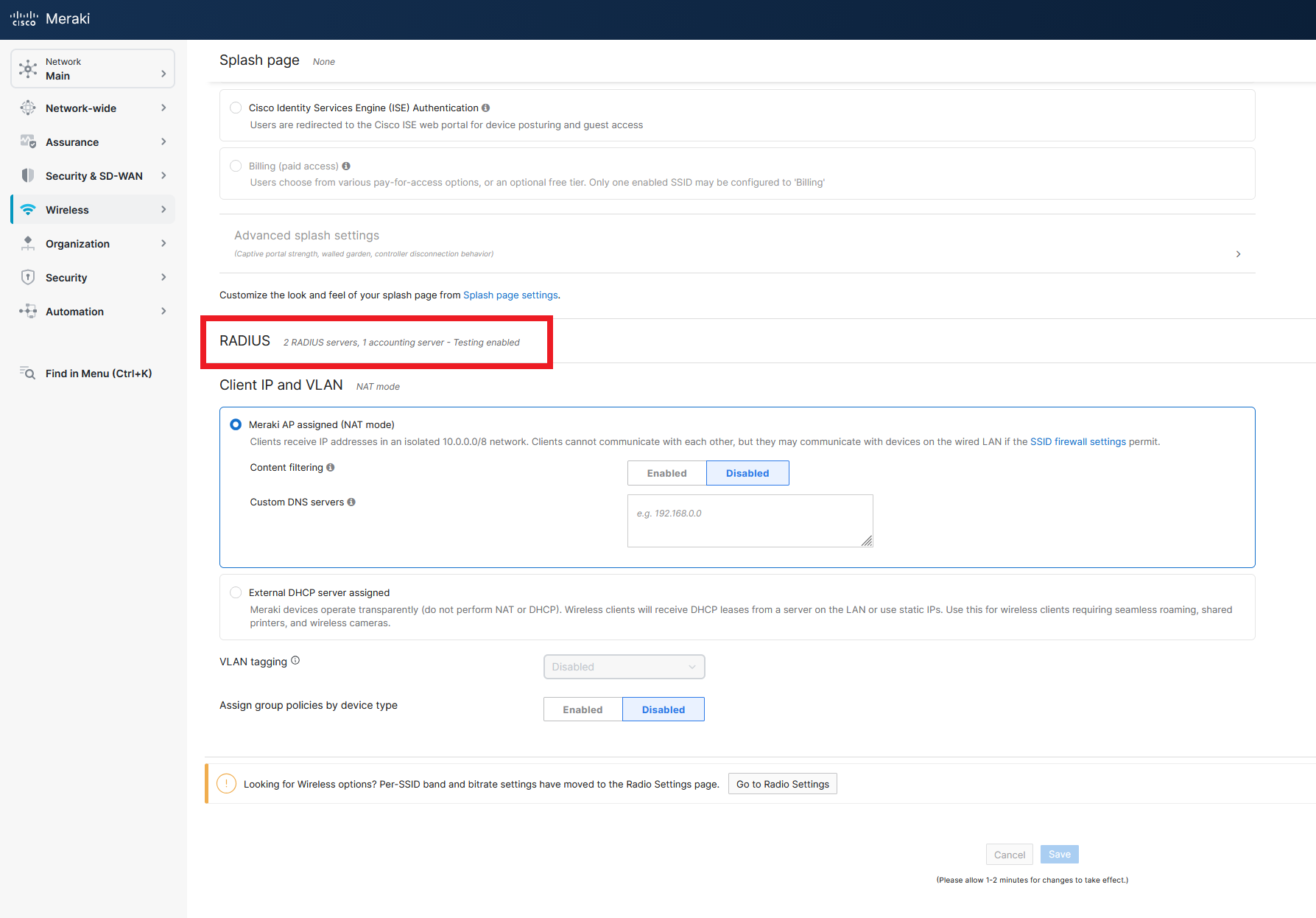The height and width of the screenshot is (918, 1316).
Task: Click the DNS textarea resize handle
Action: pyautogui.click(x=867, y=541)
